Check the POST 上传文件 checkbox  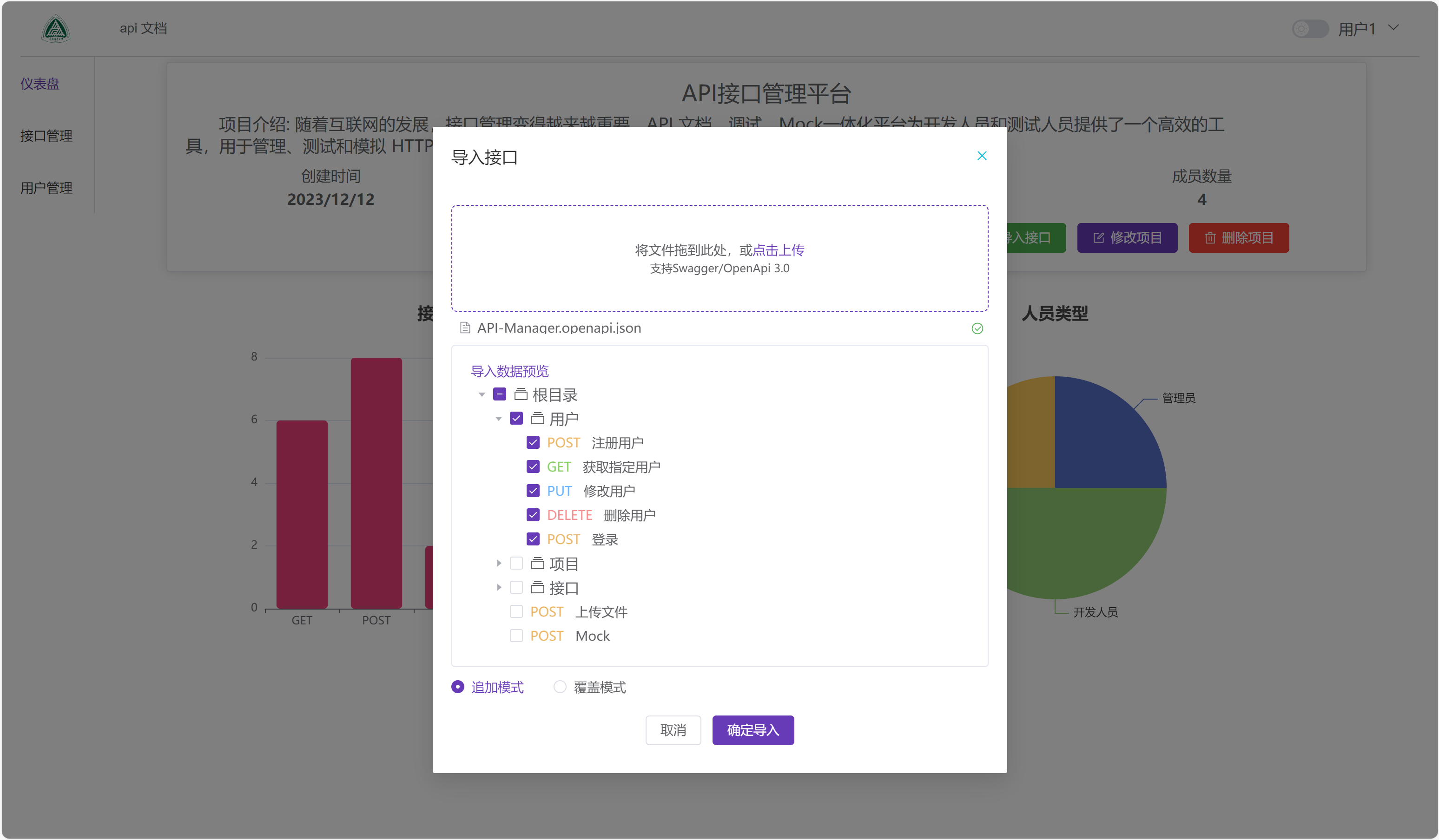click(x=516, y=612)
